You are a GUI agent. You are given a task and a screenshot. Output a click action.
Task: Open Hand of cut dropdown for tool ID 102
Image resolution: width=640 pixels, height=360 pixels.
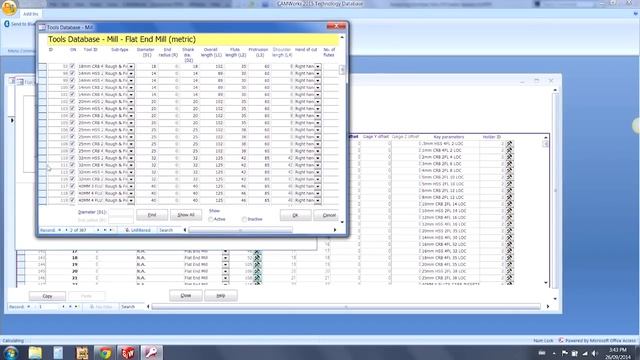tap(318, 102)
